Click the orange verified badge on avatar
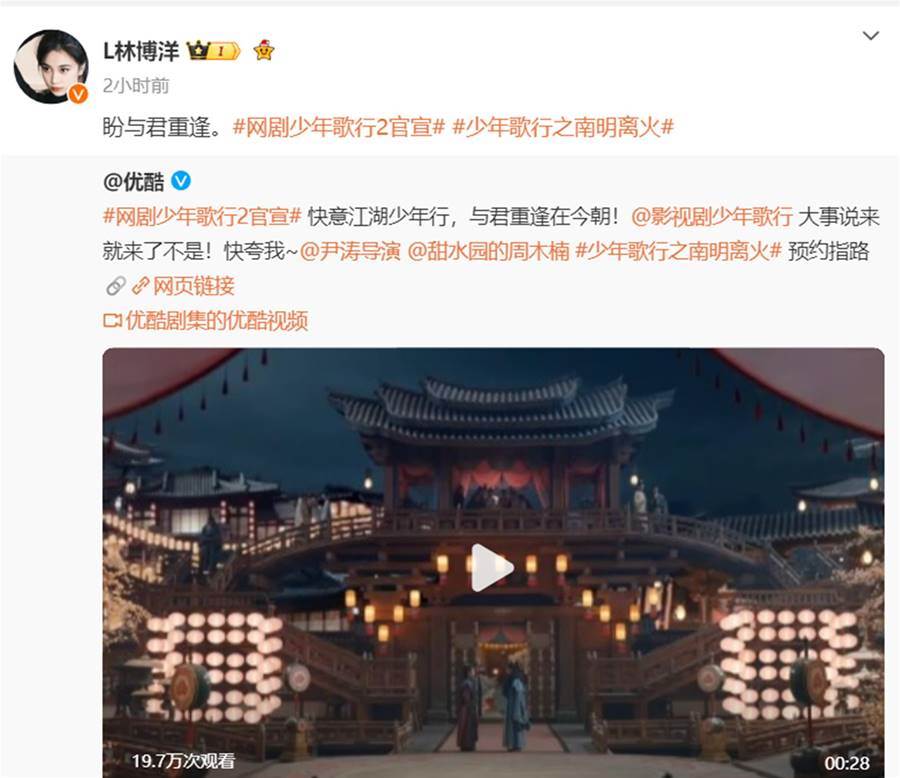Screen dimensions: 900x778 tap(78, 94)
